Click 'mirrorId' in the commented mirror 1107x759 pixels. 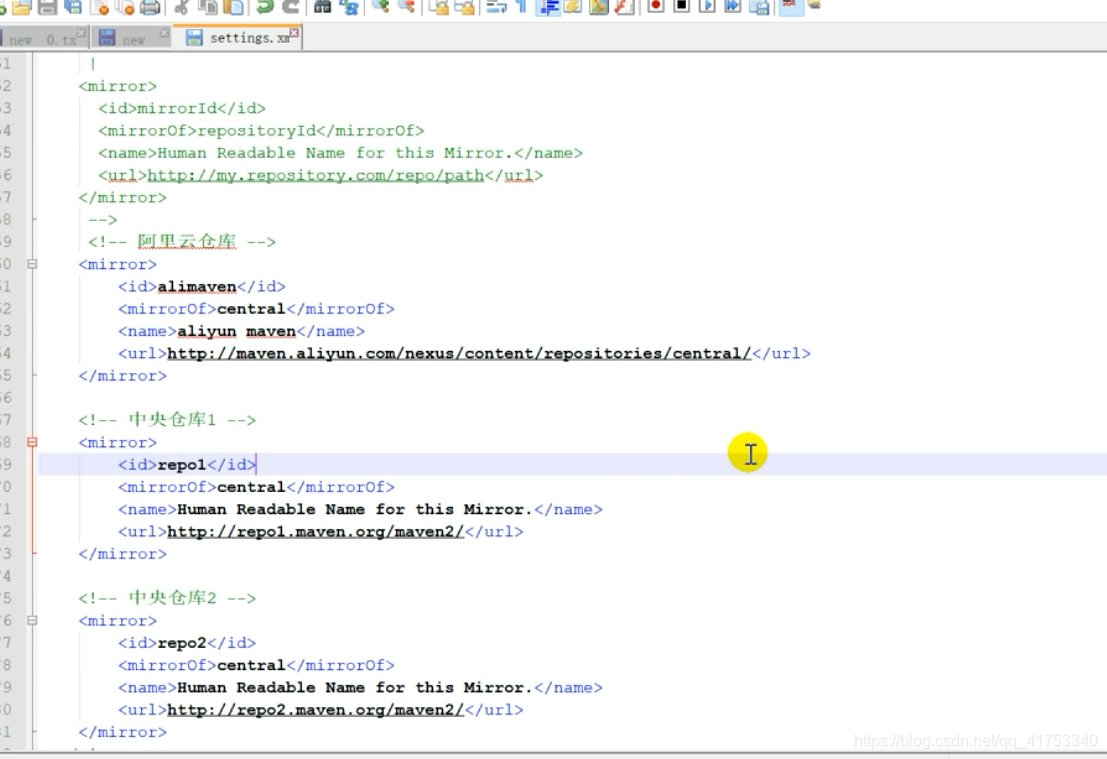click(x=176, y=108)
